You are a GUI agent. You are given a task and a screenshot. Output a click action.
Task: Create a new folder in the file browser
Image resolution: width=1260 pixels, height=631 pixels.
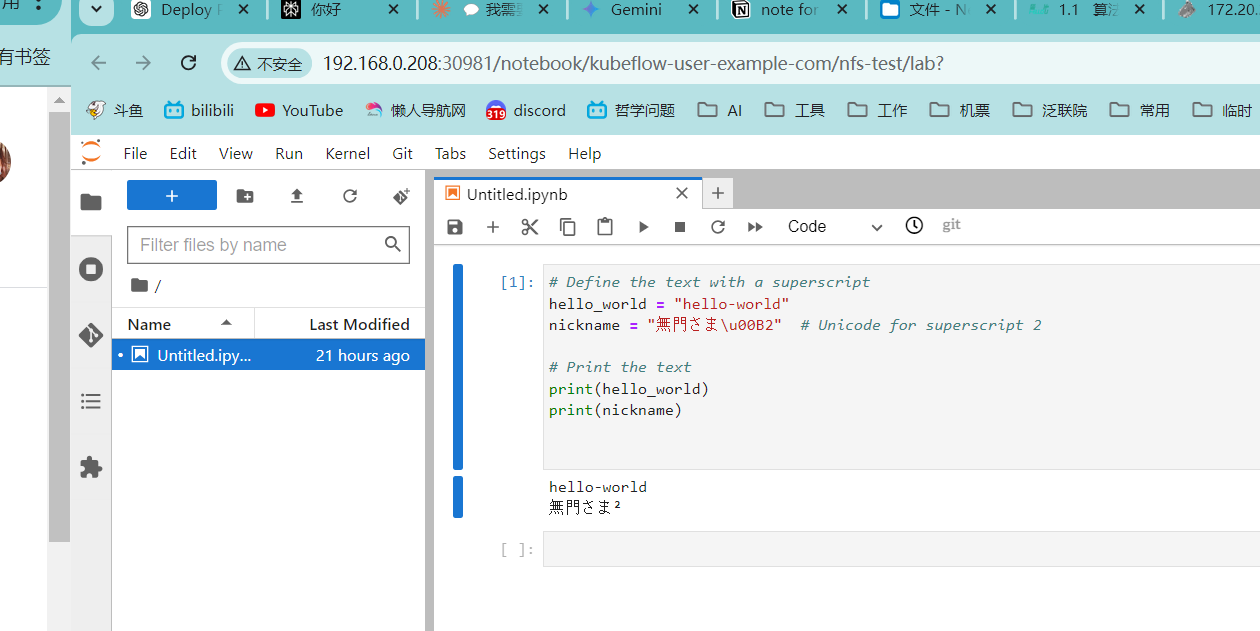coord(245,196)
